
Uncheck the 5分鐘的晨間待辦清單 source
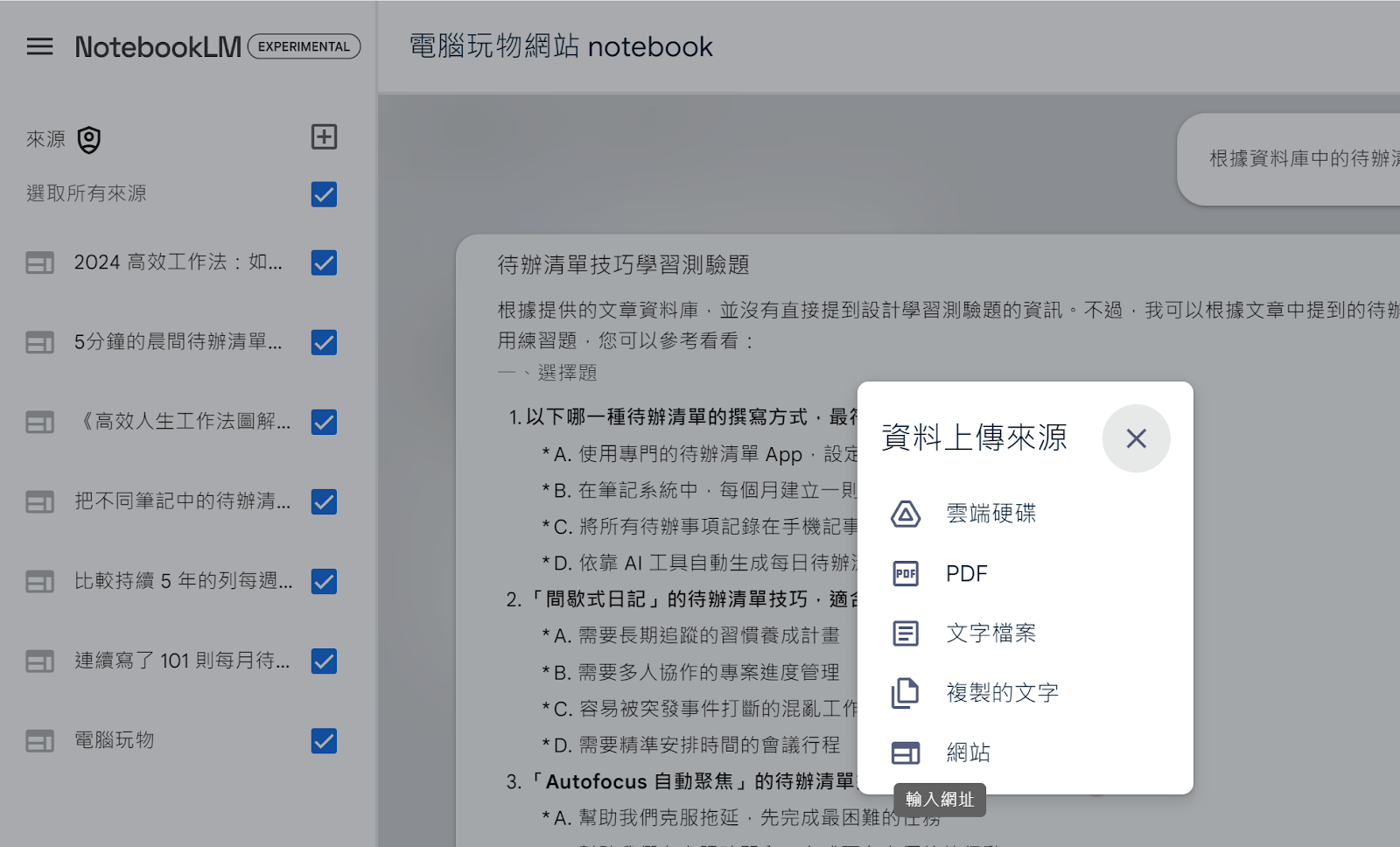pos(325,342)
